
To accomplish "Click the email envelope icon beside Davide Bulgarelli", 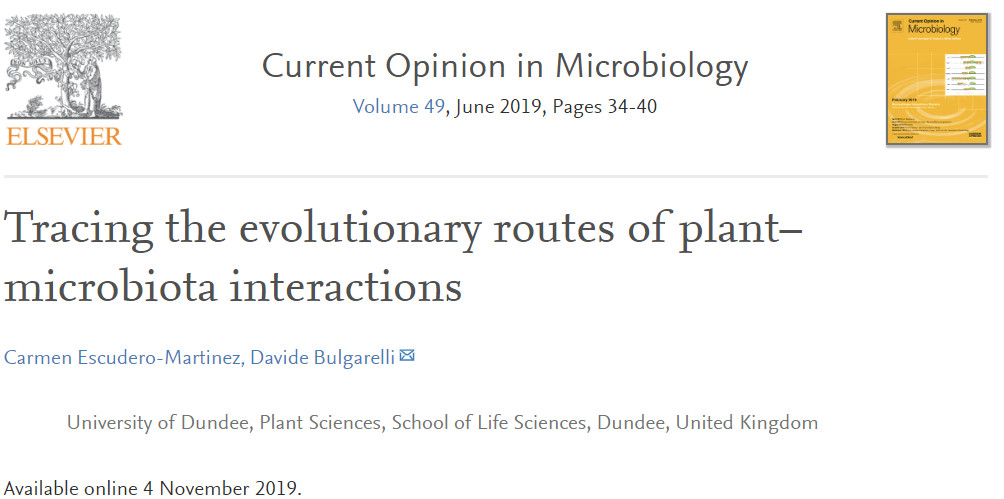I will (x=407, y=356).
